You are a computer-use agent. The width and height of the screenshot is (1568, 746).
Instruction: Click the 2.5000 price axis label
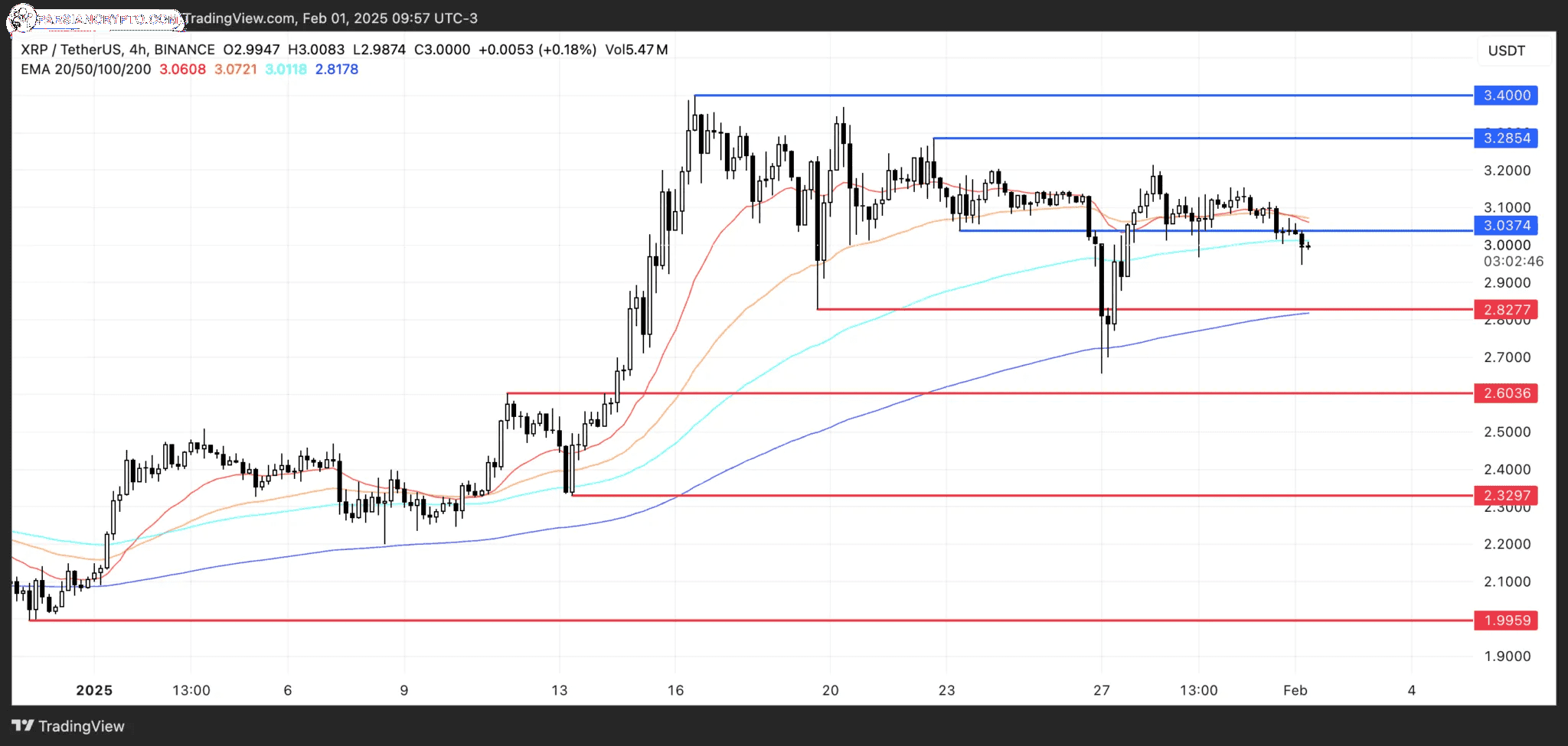coord(1508,432)
